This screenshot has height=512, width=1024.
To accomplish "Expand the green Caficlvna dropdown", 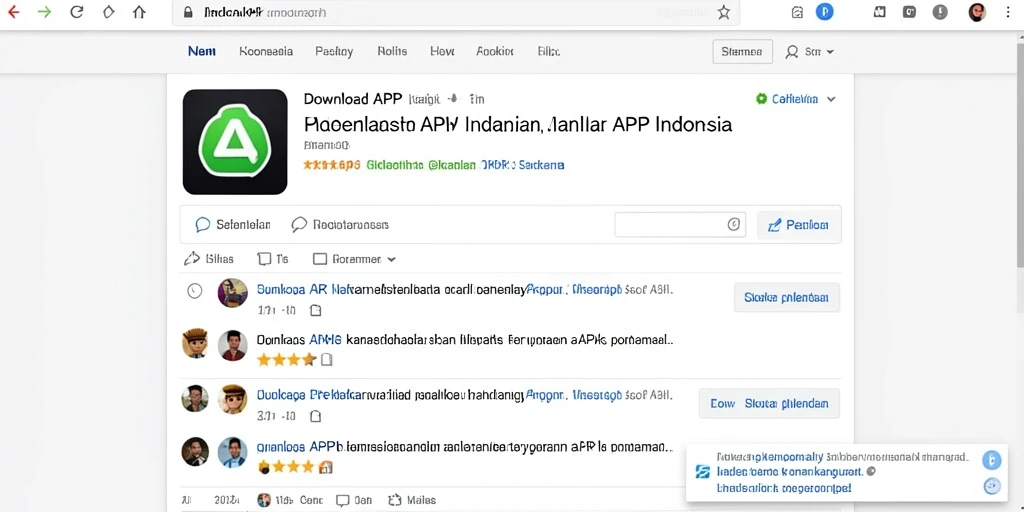I will (831, 99).
